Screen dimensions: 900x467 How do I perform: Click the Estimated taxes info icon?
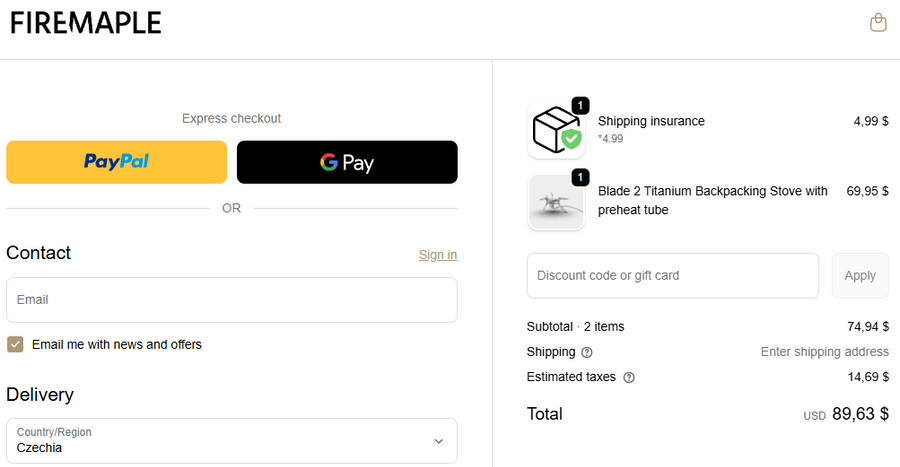pyautogui.click(x=629, y=378)
